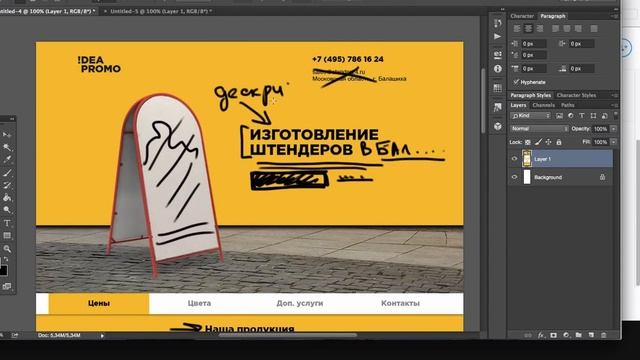This screenshot has height=360, width=640.
Task: Click Цвета in the mockup menu
Action: 199,303
